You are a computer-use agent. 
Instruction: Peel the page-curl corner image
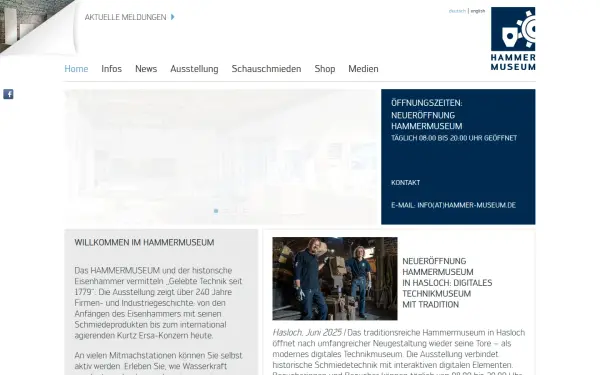38,27
